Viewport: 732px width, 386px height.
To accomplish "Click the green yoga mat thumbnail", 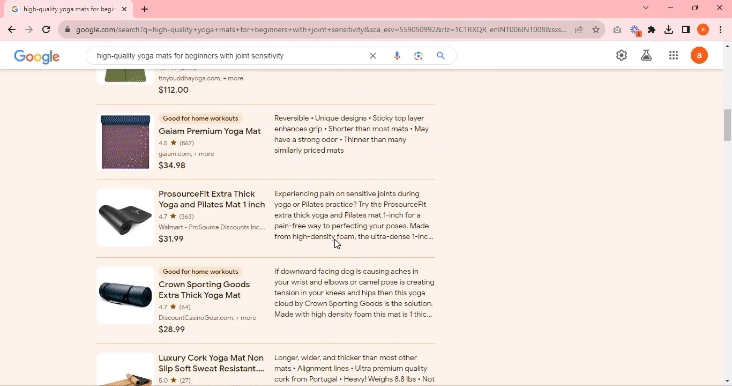I will [125, 76].
